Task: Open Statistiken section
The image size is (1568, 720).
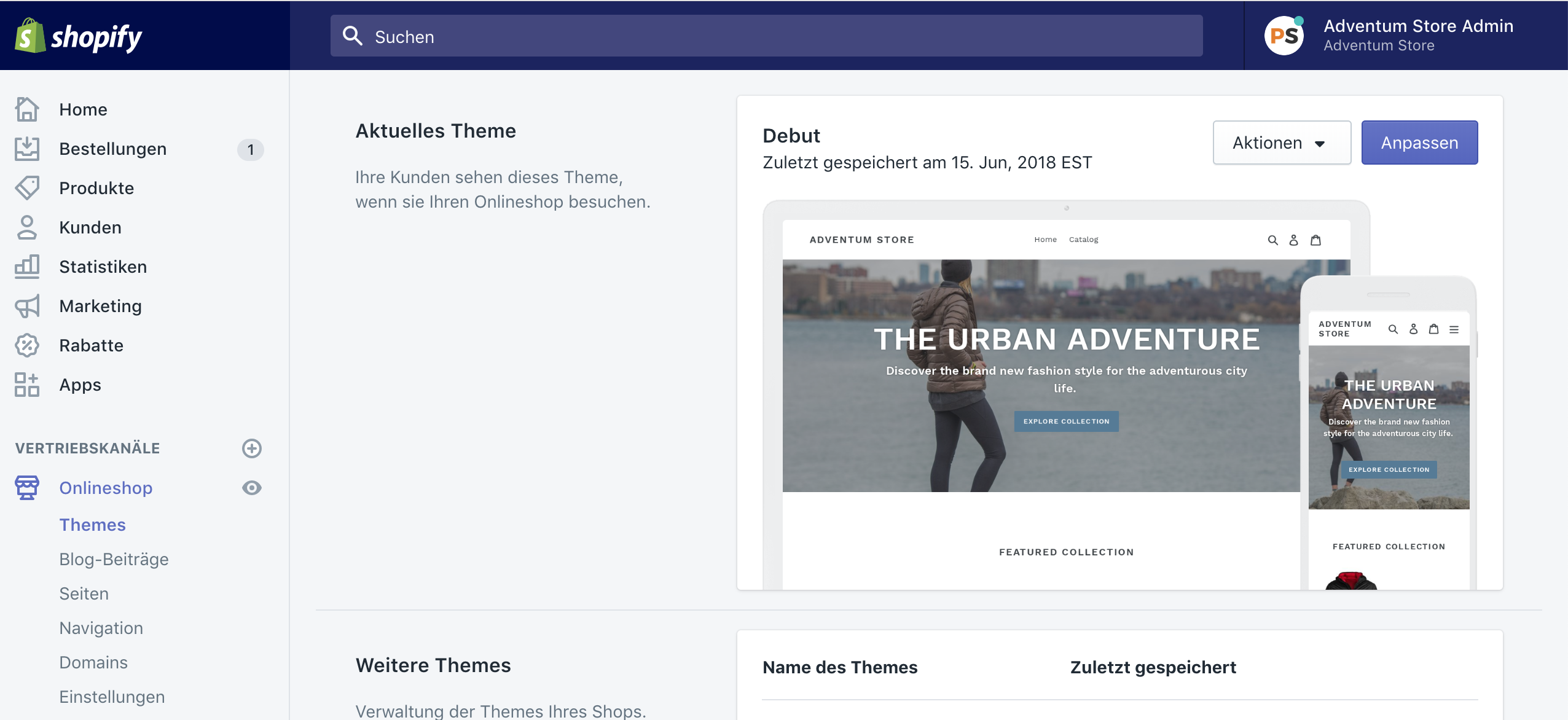Action: (103, 267)
